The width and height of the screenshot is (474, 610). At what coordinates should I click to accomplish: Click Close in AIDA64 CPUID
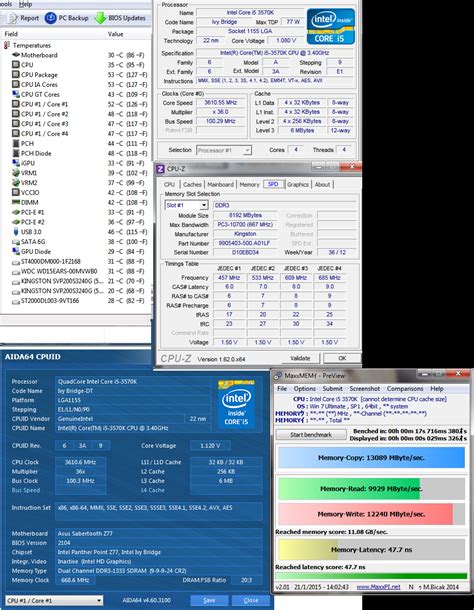tap(250, 600)
